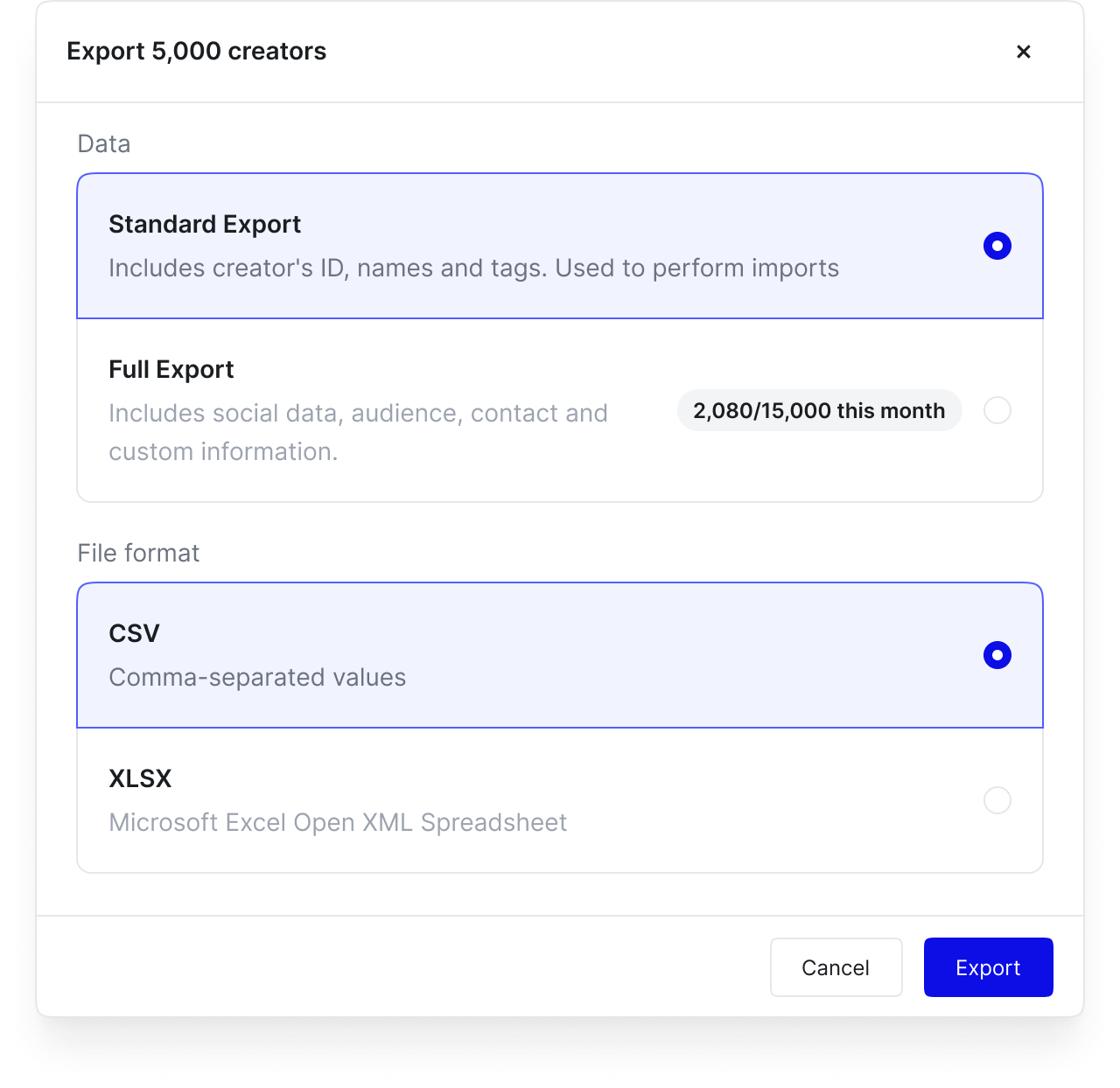Close the export dialog with X icon
Viewport: 1120px width, 1088px height.
(1023, 52)
